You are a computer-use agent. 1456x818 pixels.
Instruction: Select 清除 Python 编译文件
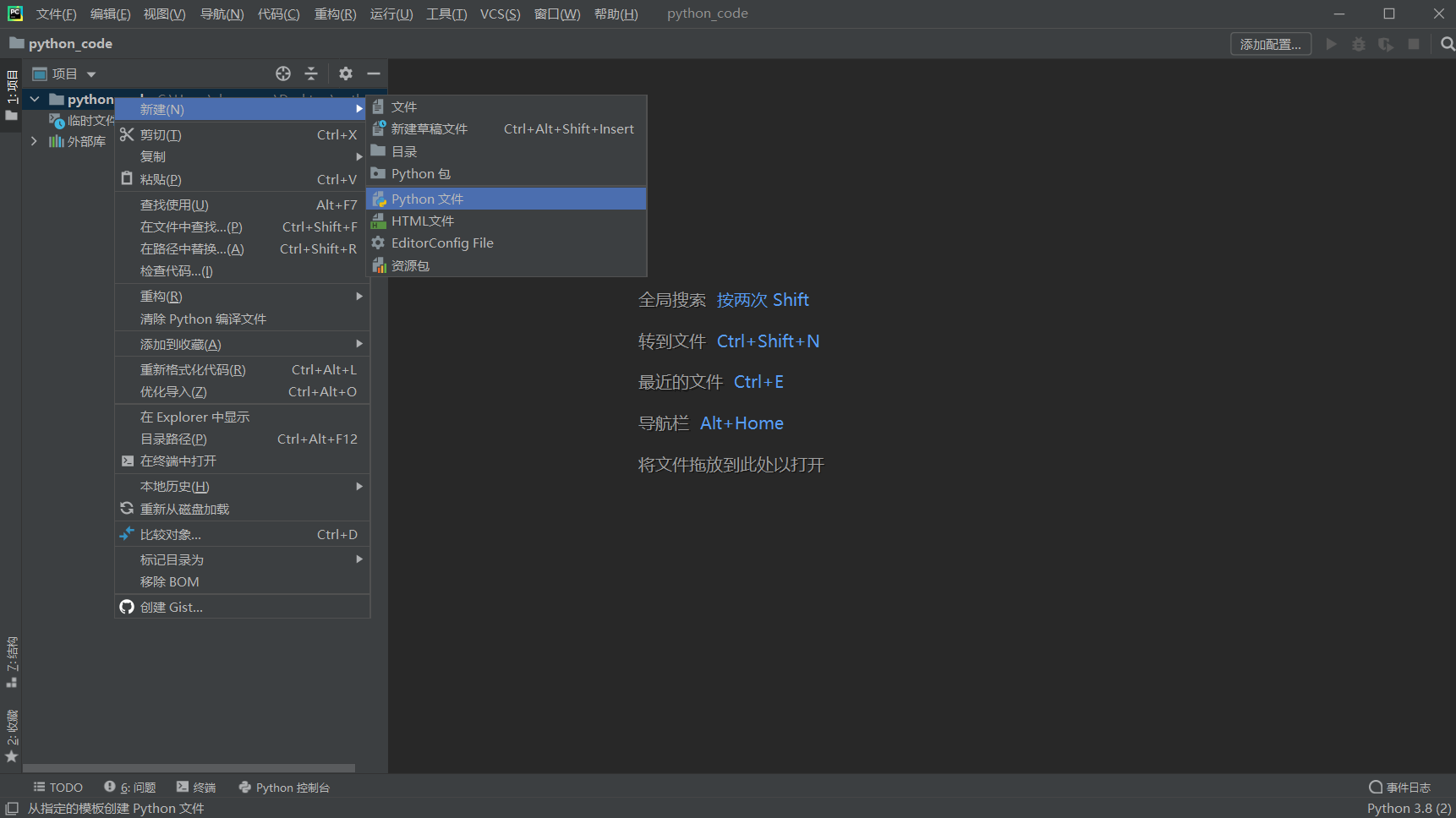[x=242, y=319]
